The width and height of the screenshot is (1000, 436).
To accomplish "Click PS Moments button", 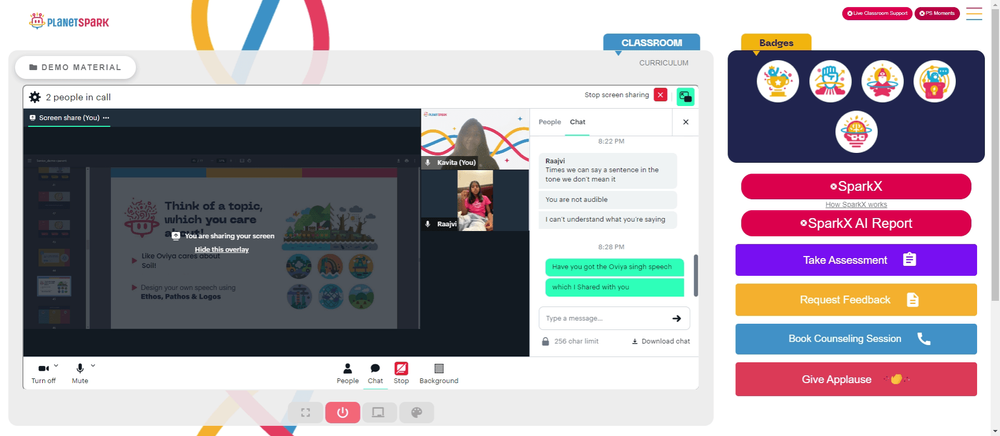I will pyautogui.click(x=937, y=13).
